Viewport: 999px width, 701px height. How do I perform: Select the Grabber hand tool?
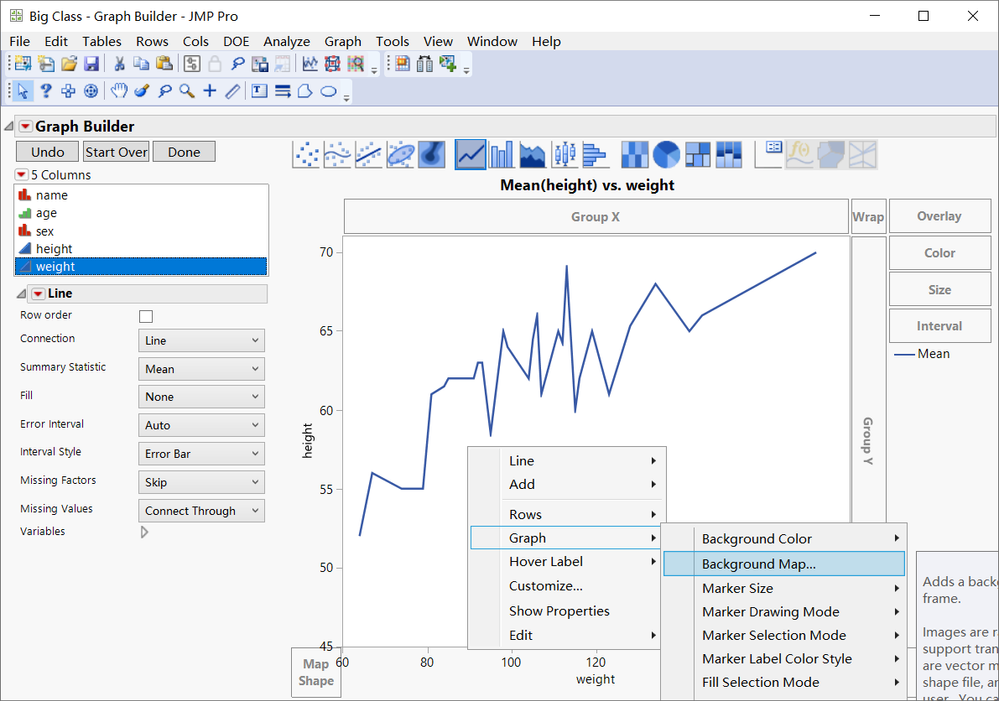tap(119, 91)
